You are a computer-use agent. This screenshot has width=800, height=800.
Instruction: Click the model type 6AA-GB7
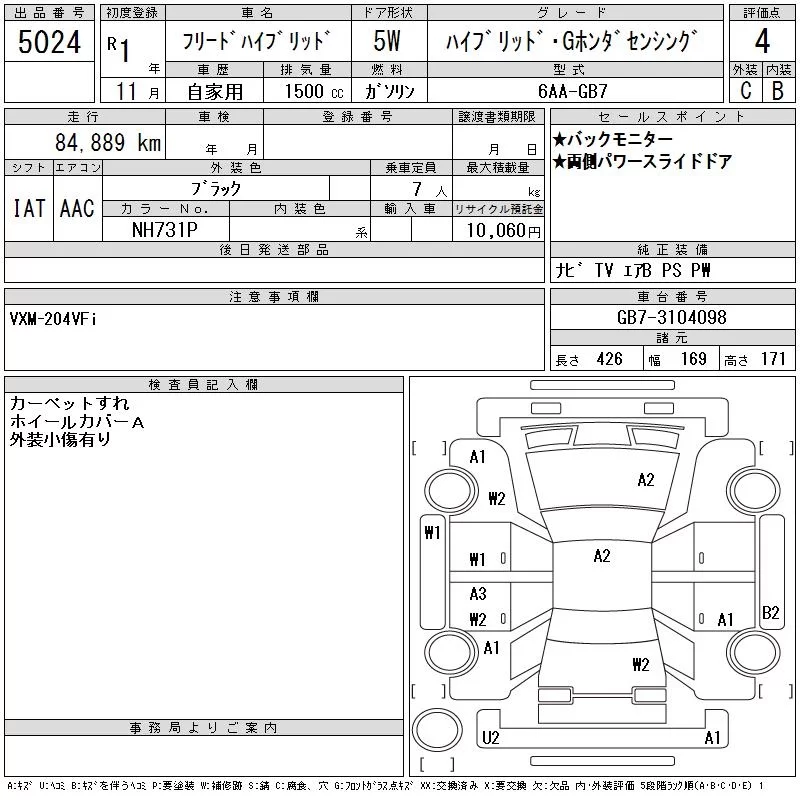click(573, 91)
